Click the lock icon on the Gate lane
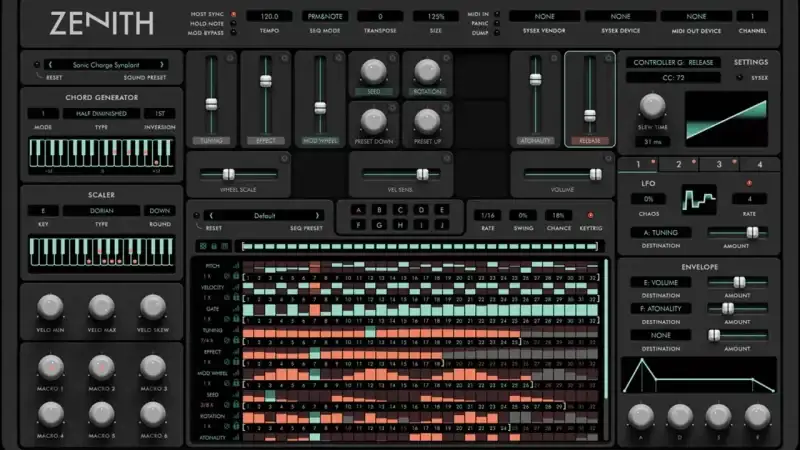 [236, 319]
